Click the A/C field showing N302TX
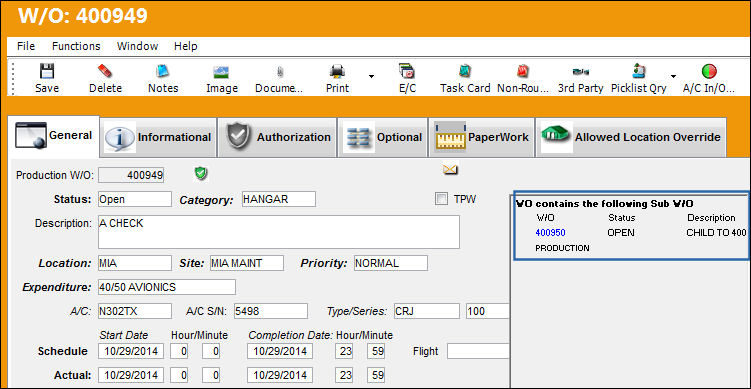Screen dimensions: 751x389 [x=135, y=311]
